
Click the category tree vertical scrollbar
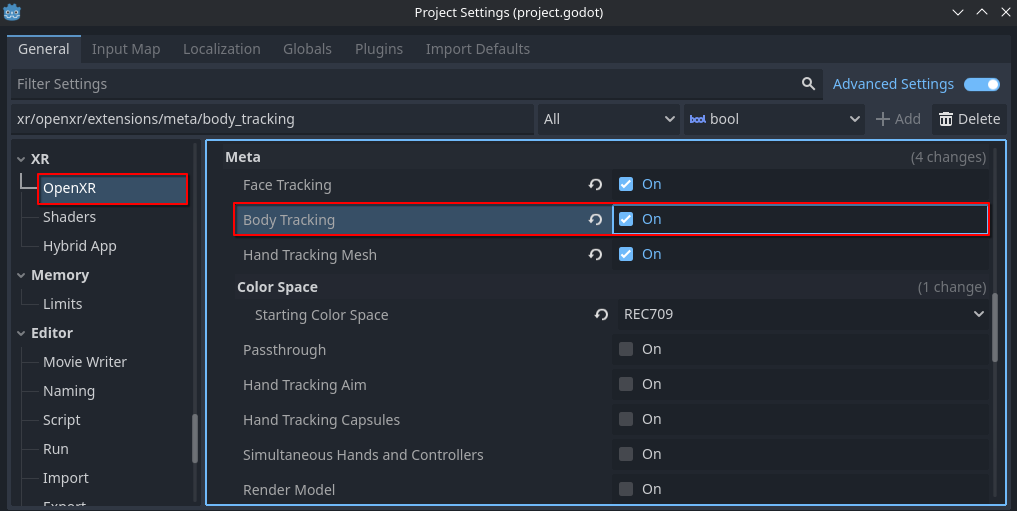pyautogui.click(x=195, y=438)
